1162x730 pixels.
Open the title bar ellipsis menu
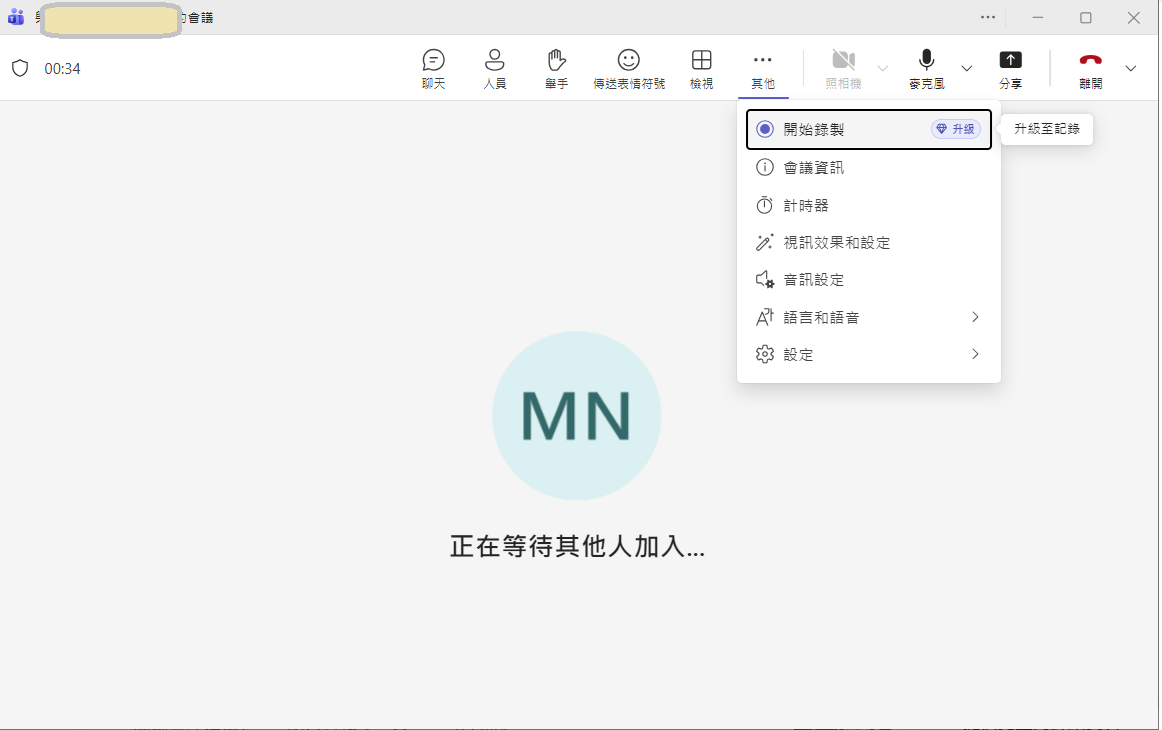click(987, 17)
